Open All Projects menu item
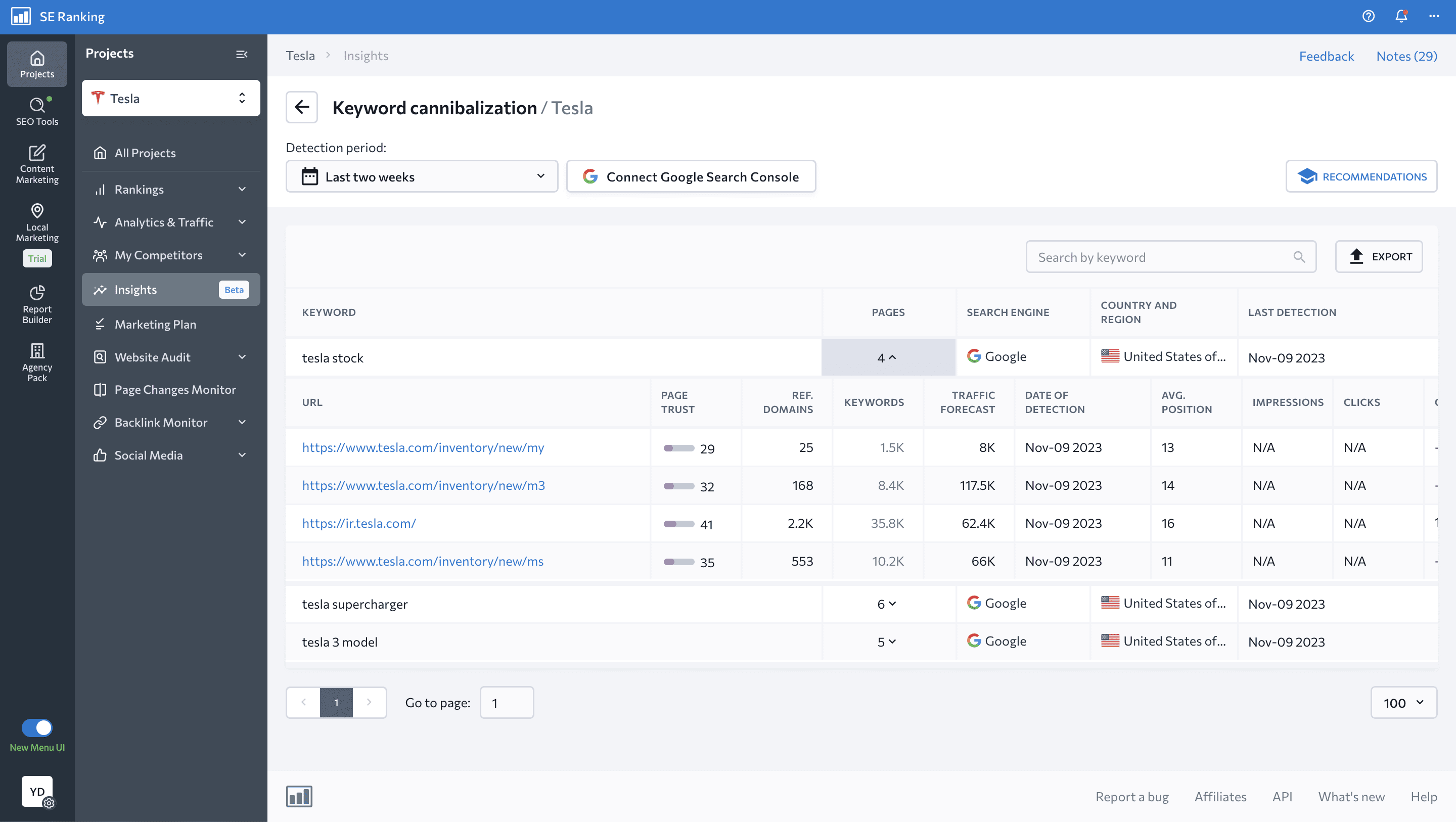Image resolution: width=1456 pixels, height=822 pixels. (x=171, y=153)
